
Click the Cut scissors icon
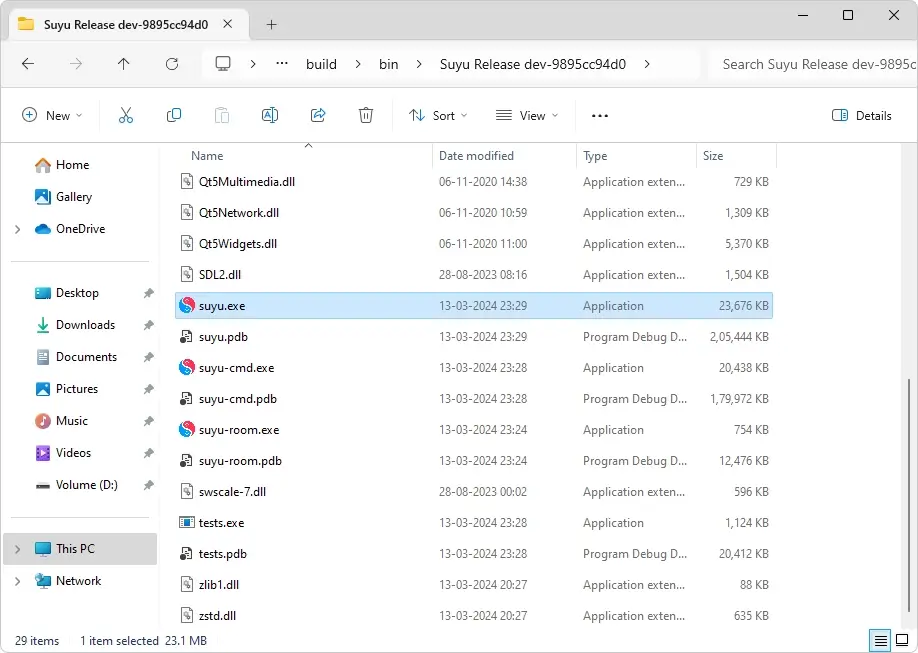[x=126, y=116]
